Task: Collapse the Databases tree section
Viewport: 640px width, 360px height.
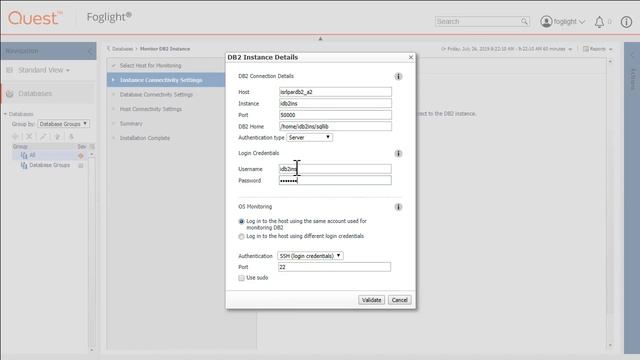Action: tap(5, 114)
